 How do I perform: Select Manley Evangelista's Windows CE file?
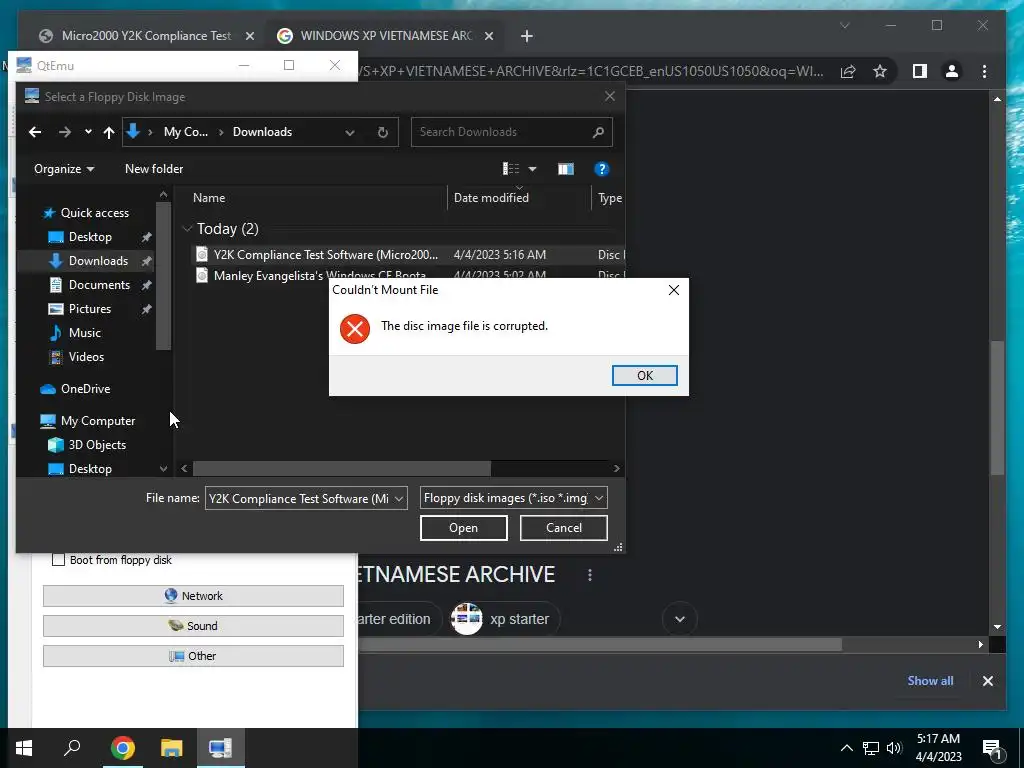point(319,276)
